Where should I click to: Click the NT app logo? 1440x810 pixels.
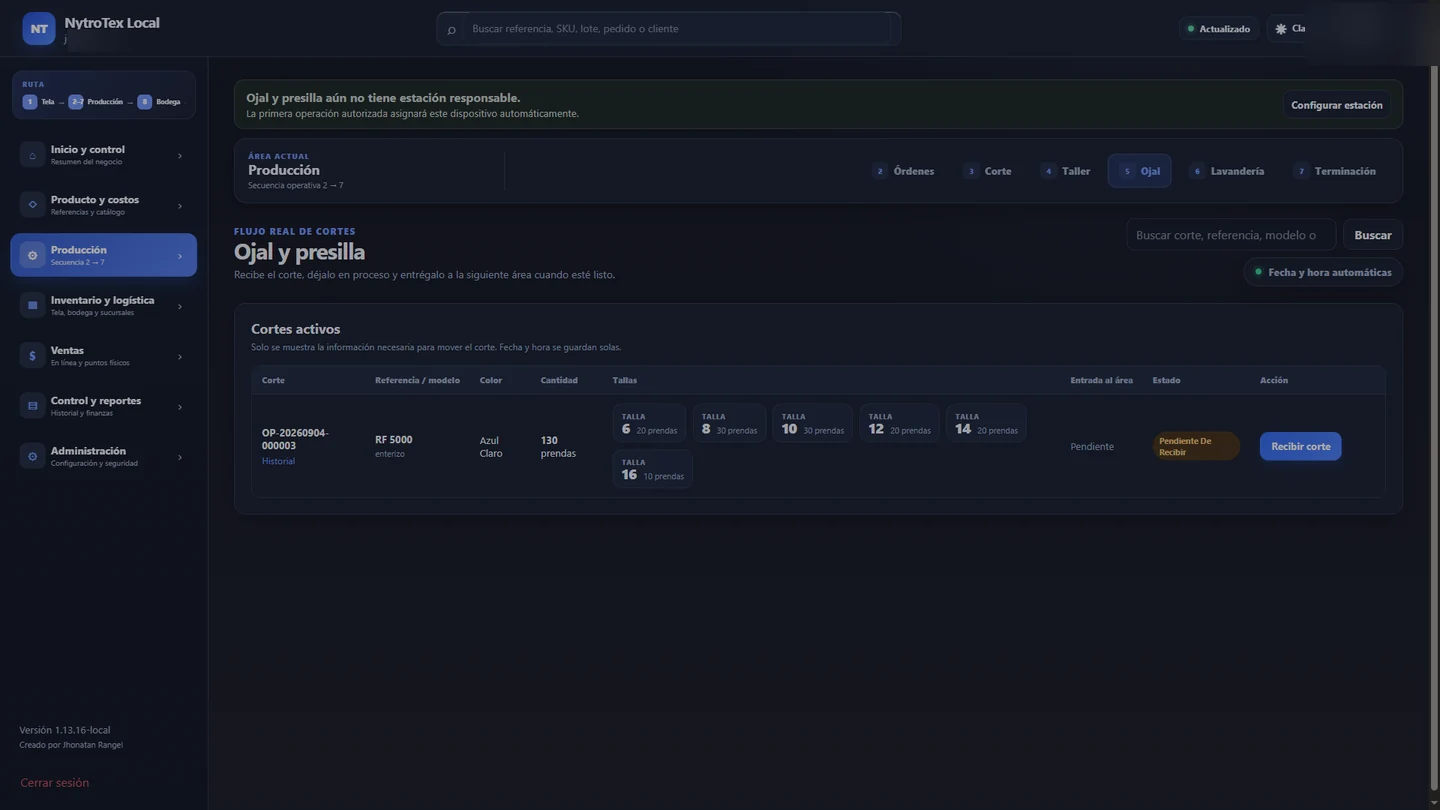[x=39, y=29]
